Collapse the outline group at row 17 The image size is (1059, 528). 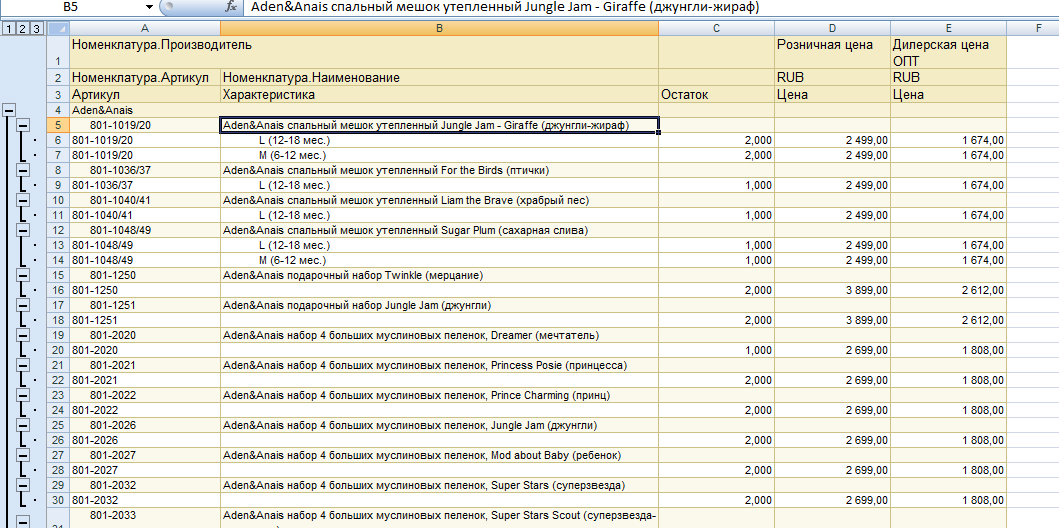click(22, 305)
